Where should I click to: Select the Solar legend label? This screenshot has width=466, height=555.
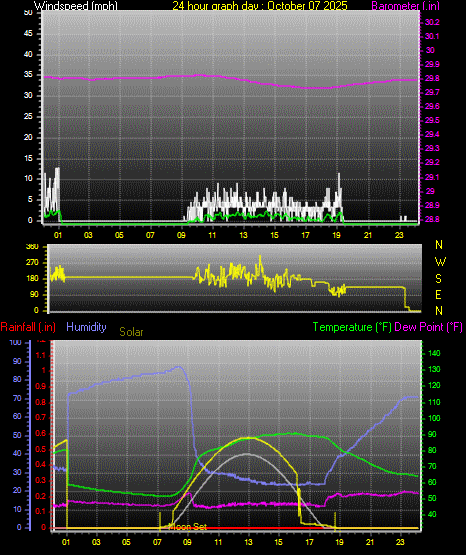131,332
